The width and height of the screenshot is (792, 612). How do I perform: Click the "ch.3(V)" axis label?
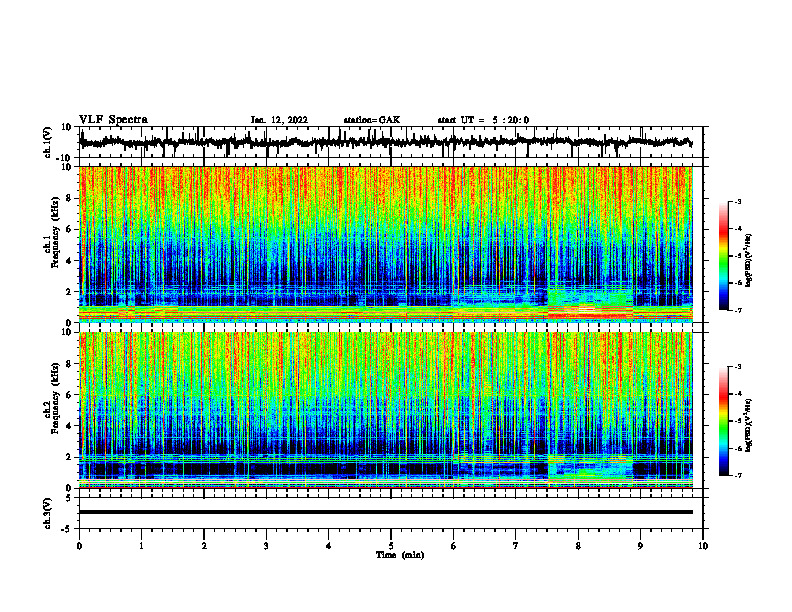point(48,514)
